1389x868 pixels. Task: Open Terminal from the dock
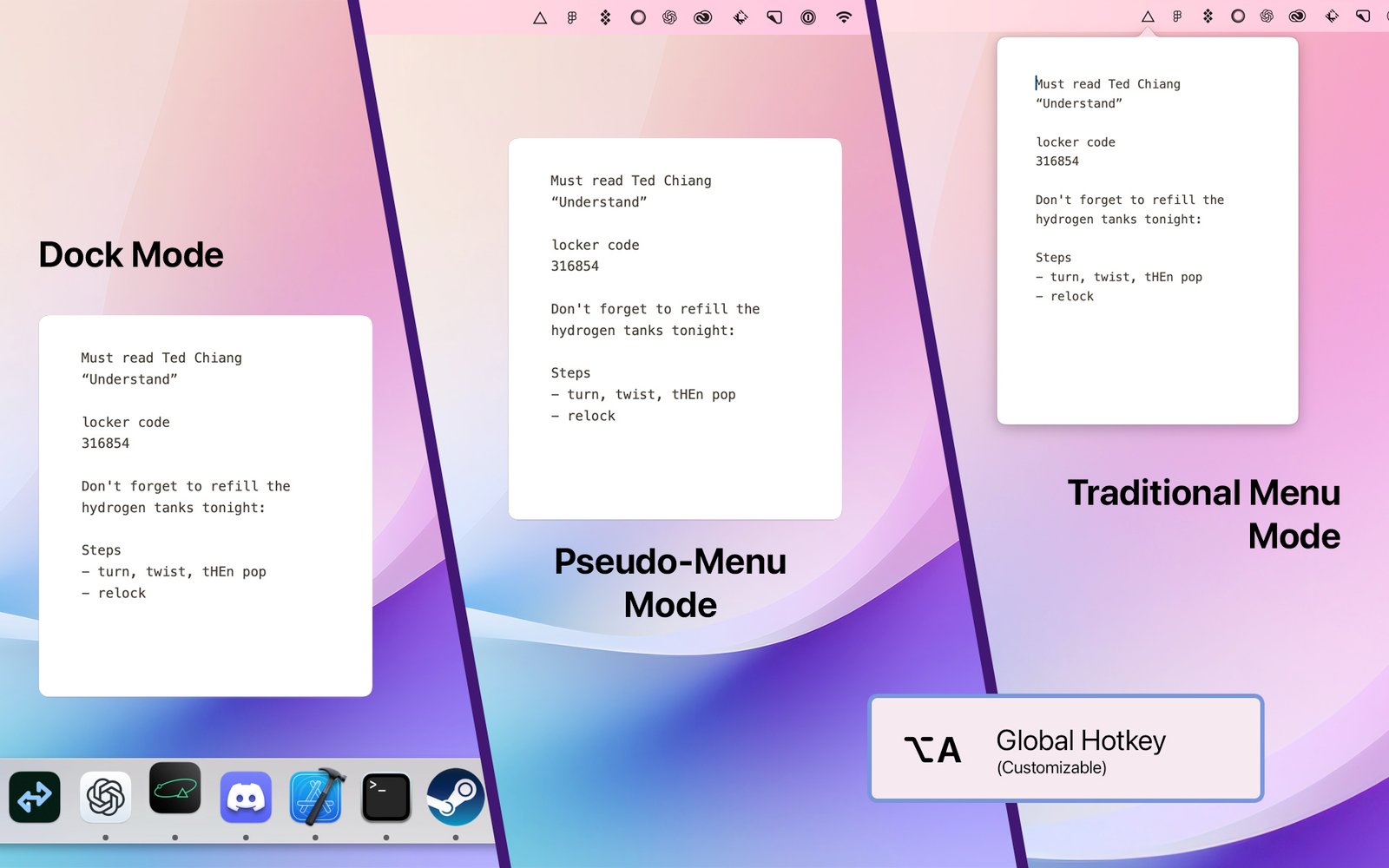(386, 796)
